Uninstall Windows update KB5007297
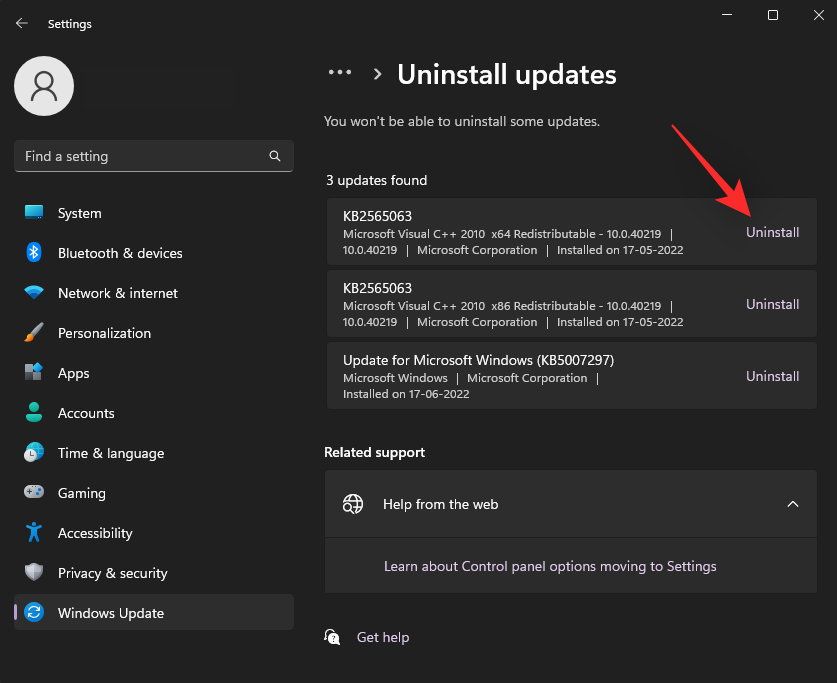Image resolution: width=837 pixels, height=683 pixels. [x=772, y=376]
